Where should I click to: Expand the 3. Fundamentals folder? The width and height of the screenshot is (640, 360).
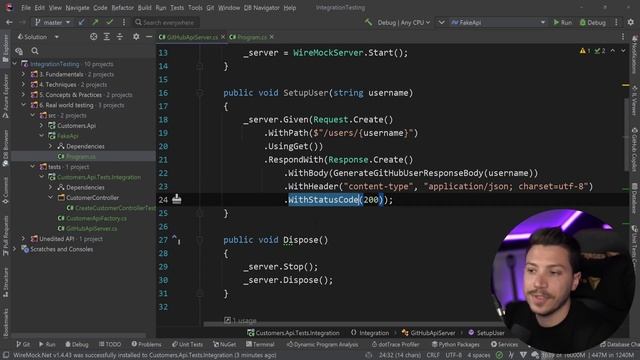coord(23,74)
